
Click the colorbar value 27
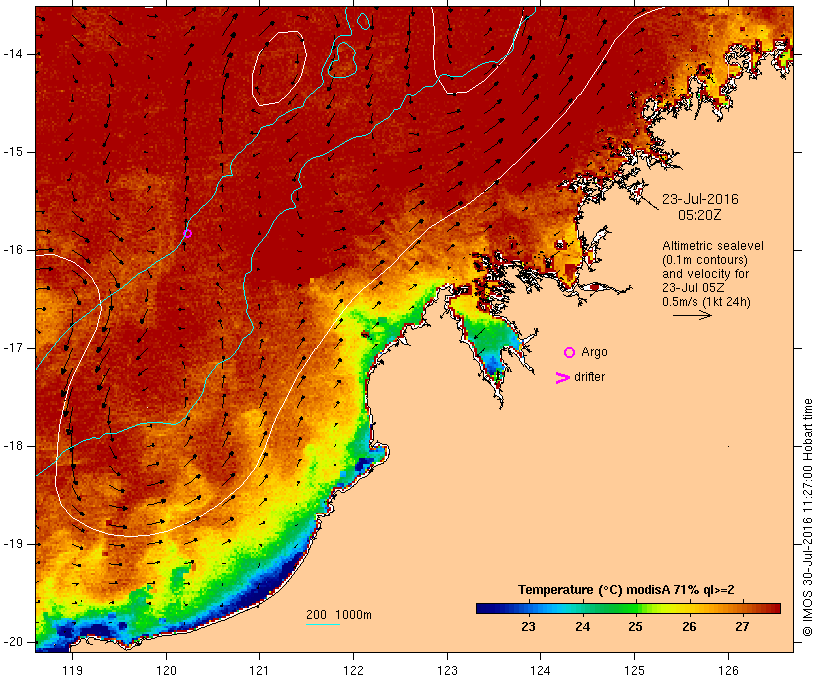743,627
